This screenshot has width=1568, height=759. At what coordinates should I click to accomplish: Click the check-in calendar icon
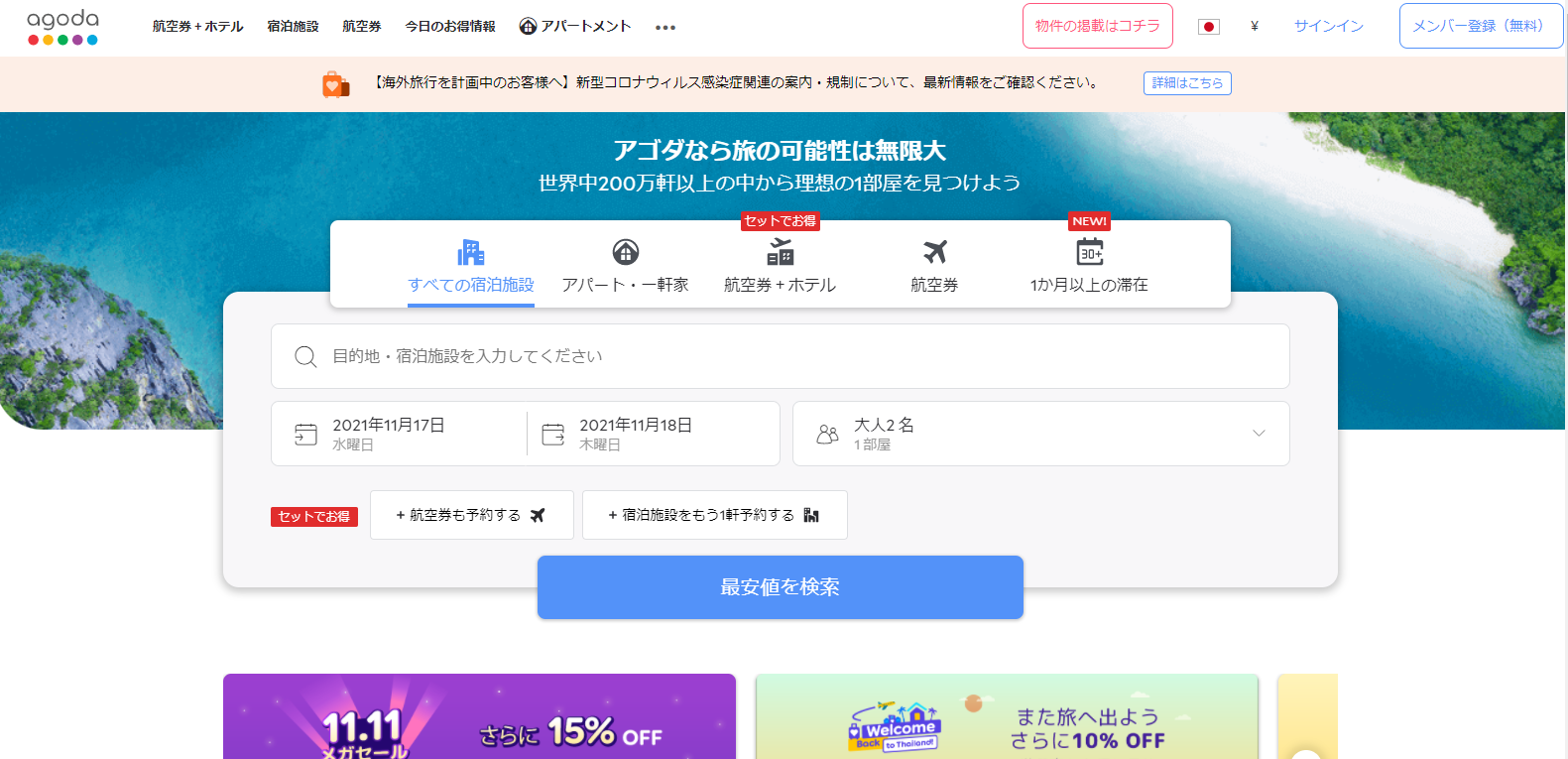pyautogui.click(x=305, y=435)
